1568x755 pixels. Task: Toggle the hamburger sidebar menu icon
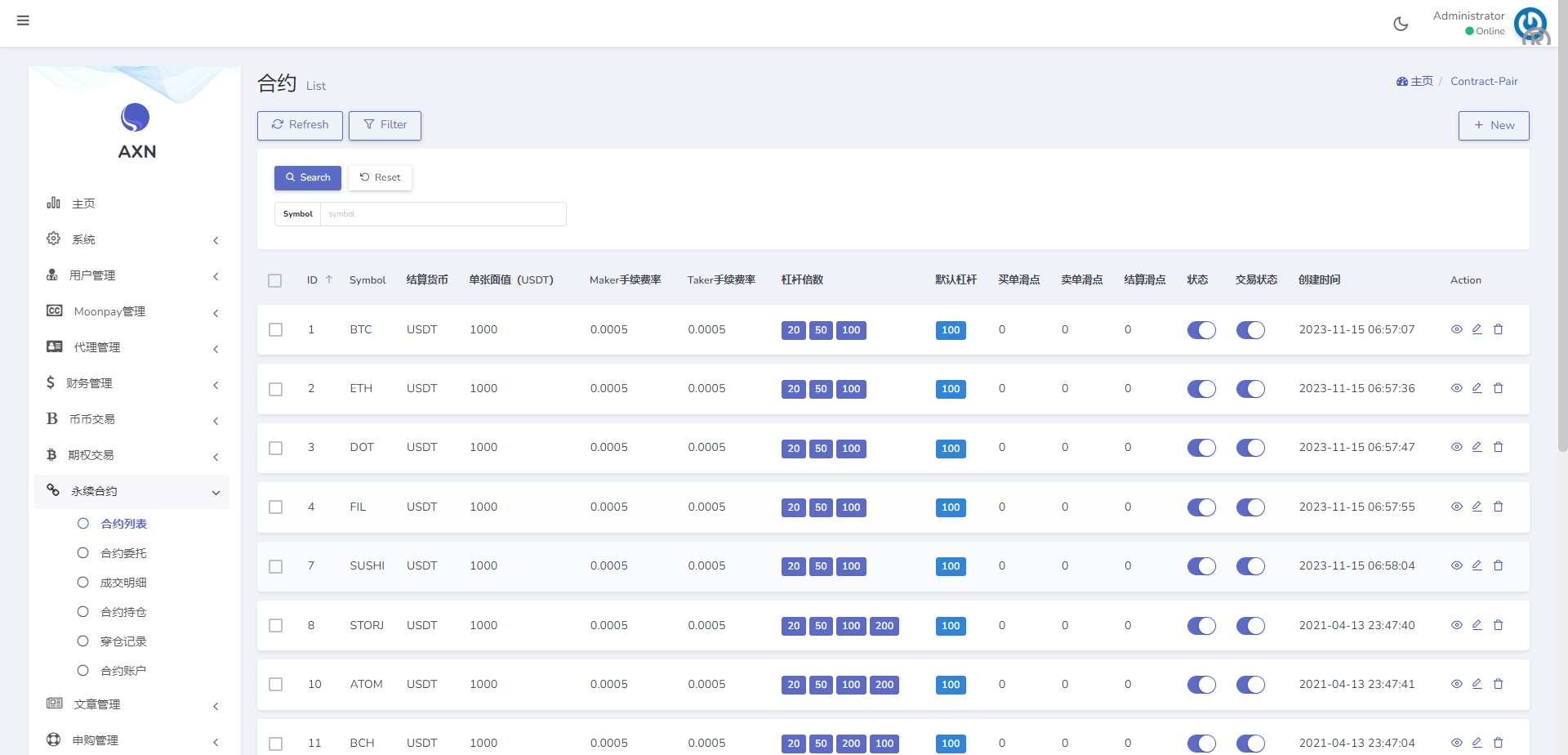[x=23, y=20]
